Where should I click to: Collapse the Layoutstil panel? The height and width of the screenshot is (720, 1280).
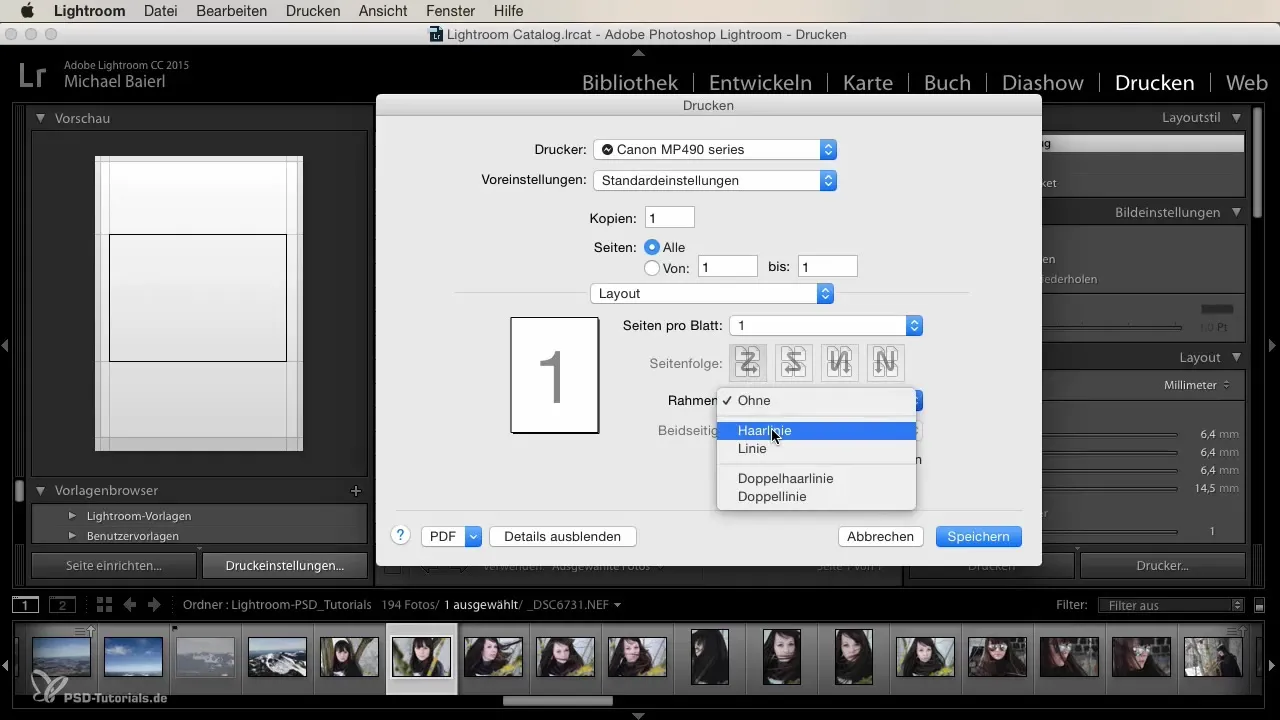(1237, 118)
